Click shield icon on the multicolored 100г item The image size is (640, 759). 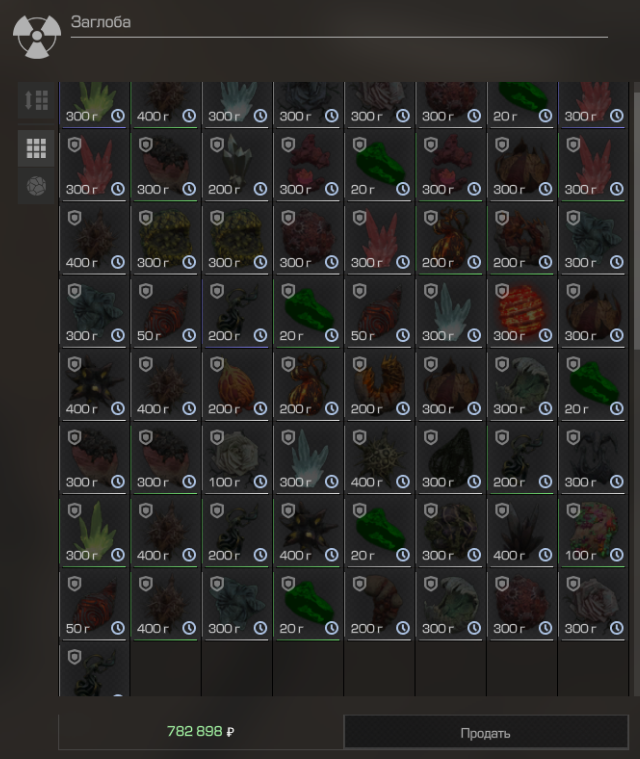[573, 511]
